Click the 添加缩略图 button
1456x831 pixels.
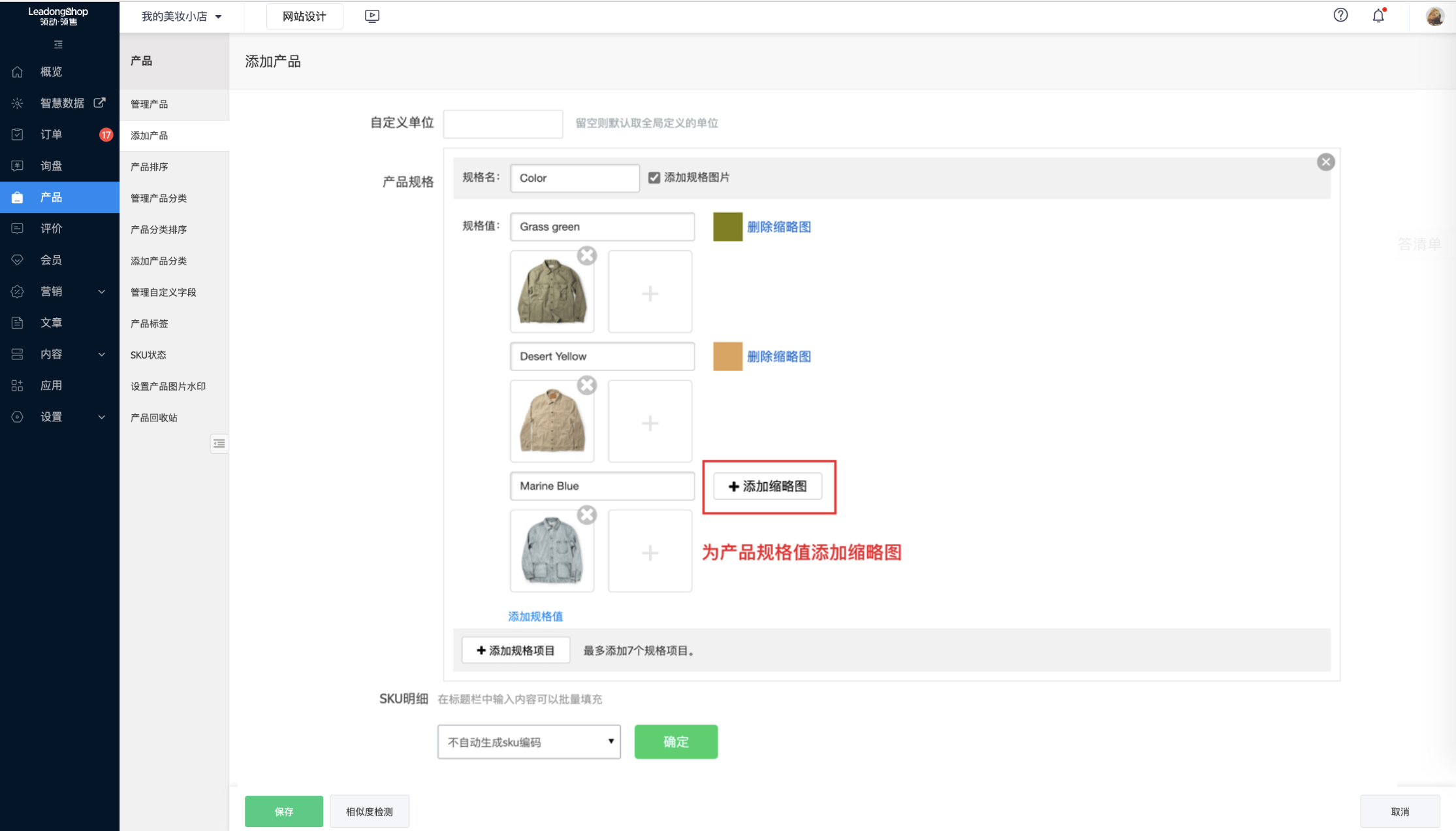click(767, 486)
